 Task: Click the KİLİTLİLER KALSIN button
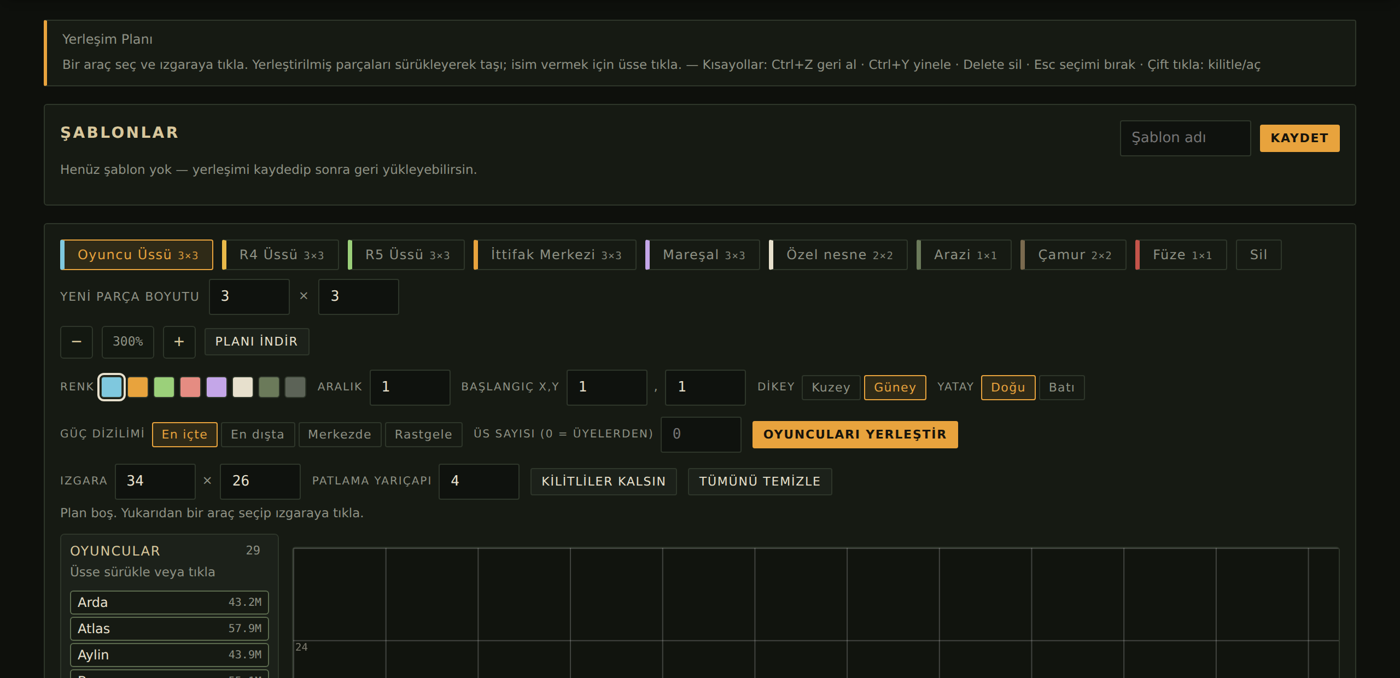pyautogui.click(x=604, y=481)
